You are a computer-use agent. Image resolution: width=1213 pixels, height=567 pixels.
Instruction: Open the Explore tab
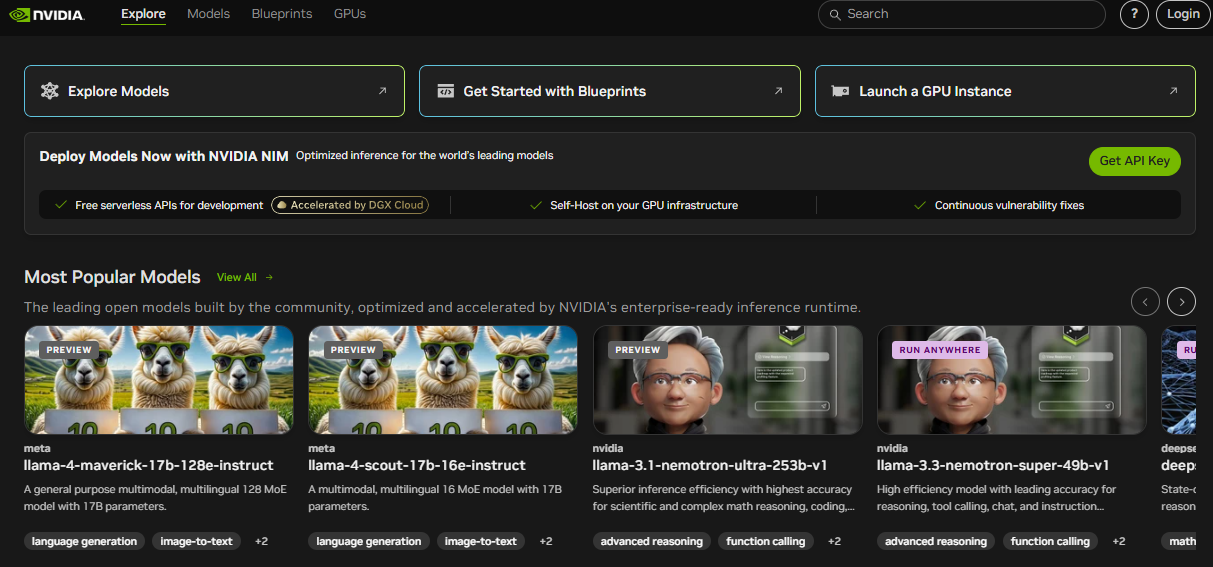coord(143,14)
